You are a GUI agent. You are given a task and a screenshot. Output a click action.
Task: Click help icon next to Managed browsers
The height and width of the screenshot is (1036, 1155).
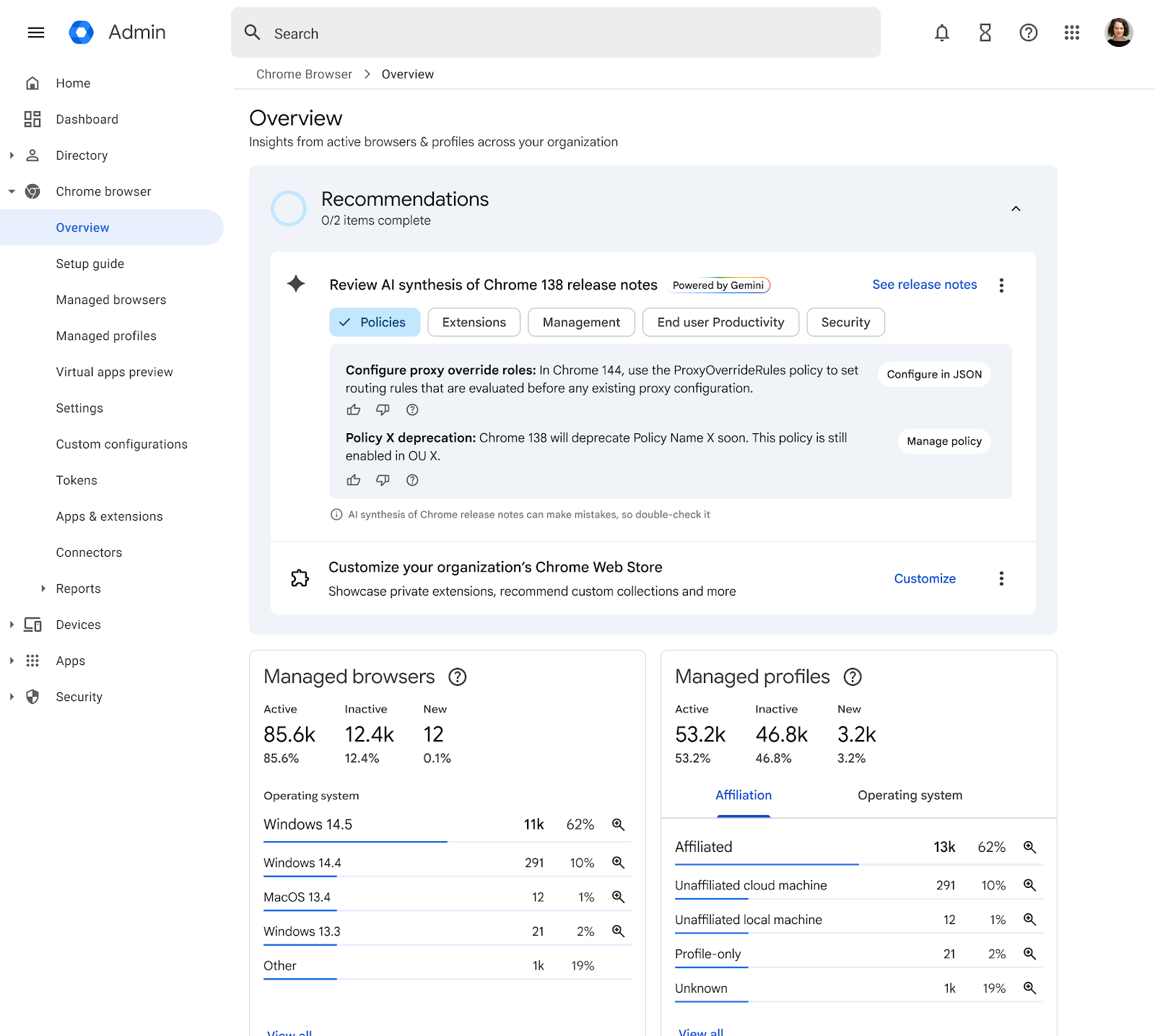[x=458, y=677]
